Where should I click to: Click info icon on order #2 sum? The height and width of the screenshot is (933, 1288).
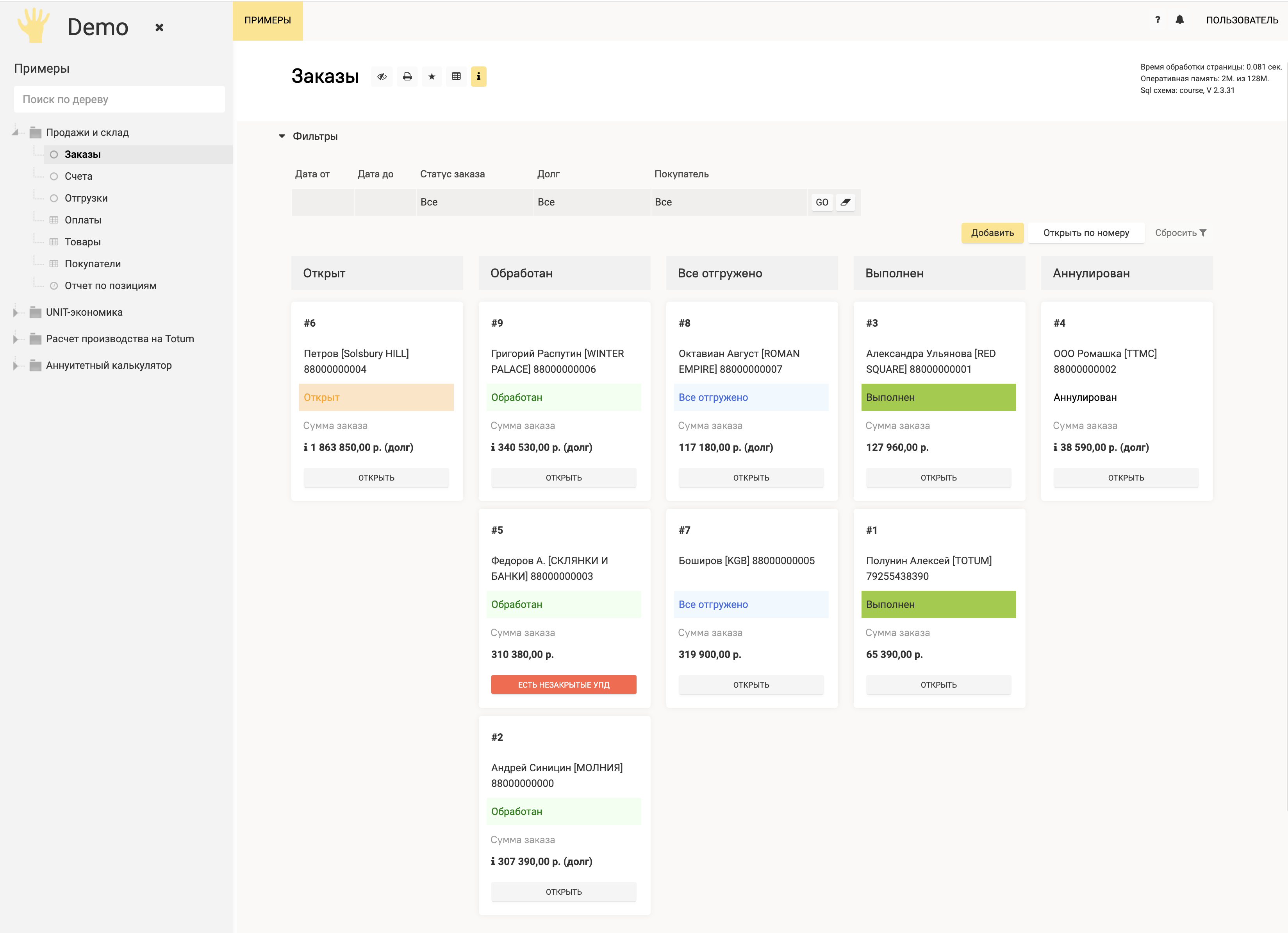coord(493,862)
